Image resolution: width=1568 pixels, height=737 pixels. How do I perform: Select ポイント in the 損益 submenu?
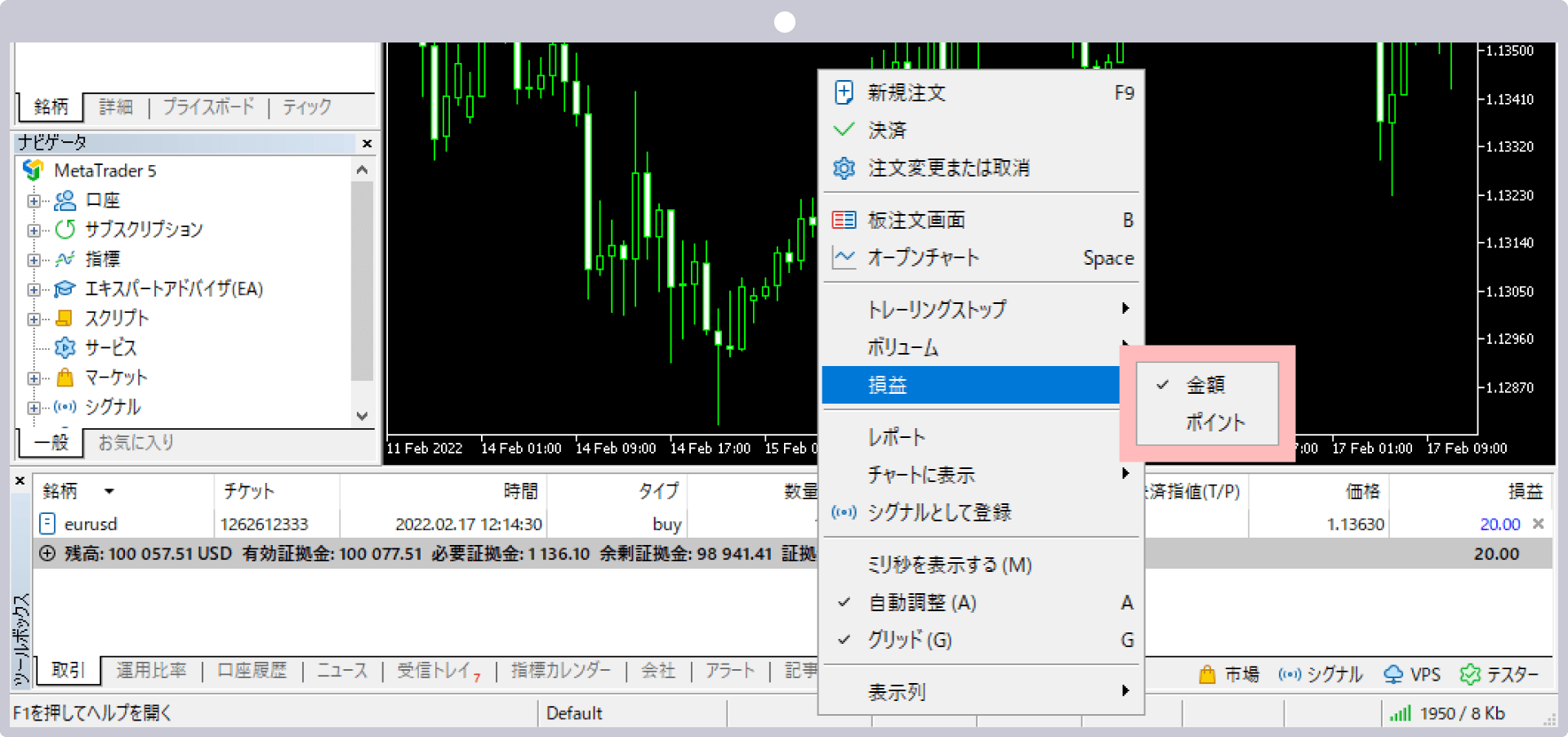tap(1207, 422)
